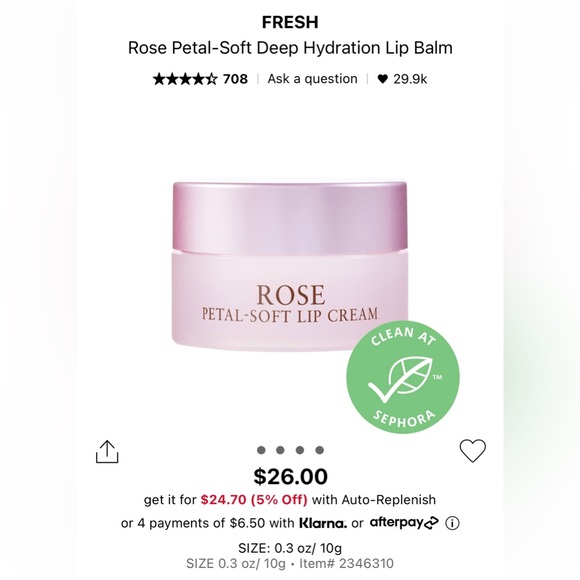
Task: Click the afterpay logo
Action: pyautogui.click(x=404, y=523)
